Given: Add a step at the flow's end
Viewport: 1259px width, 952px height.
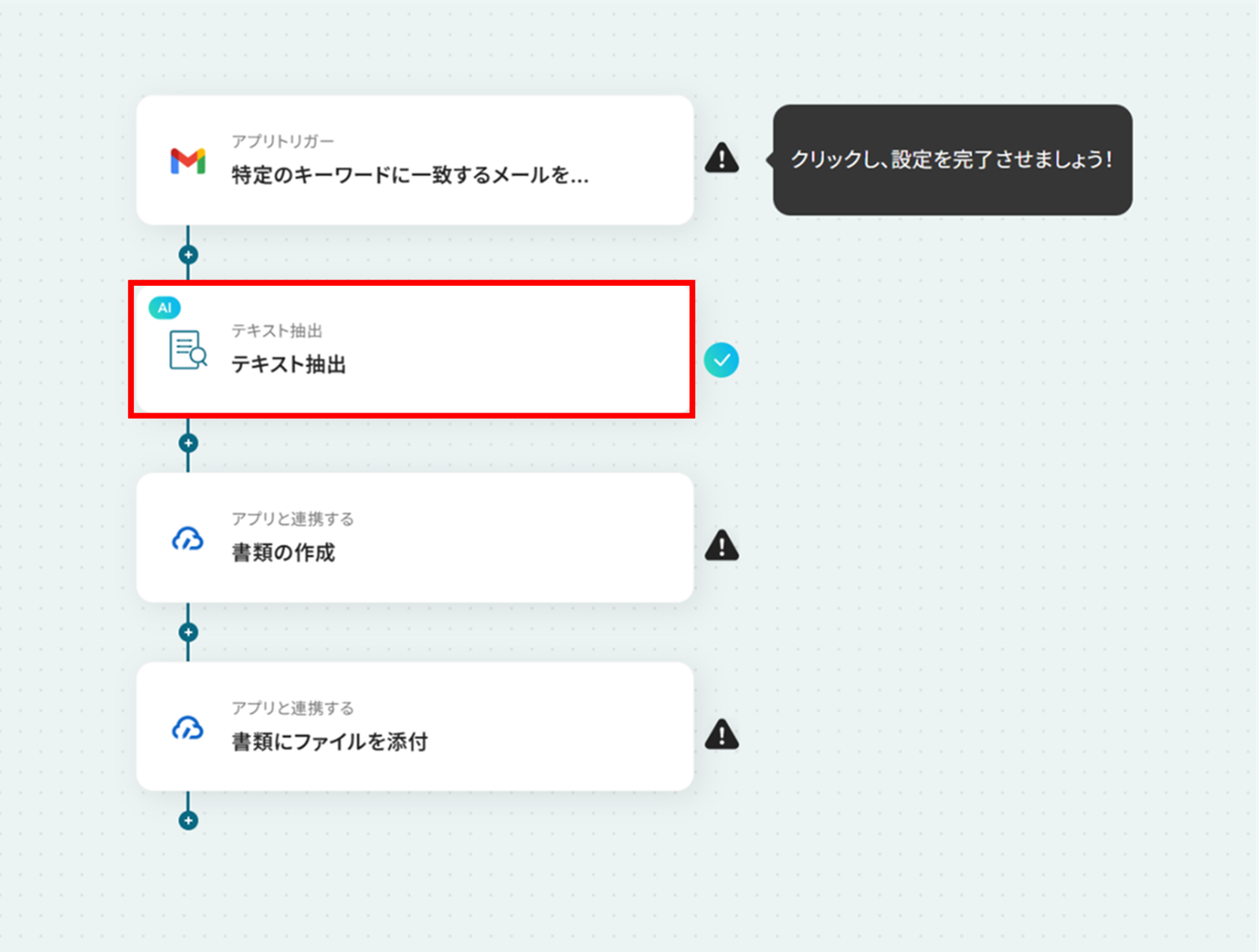Looking at the screenshot, I should pos(188,820).
